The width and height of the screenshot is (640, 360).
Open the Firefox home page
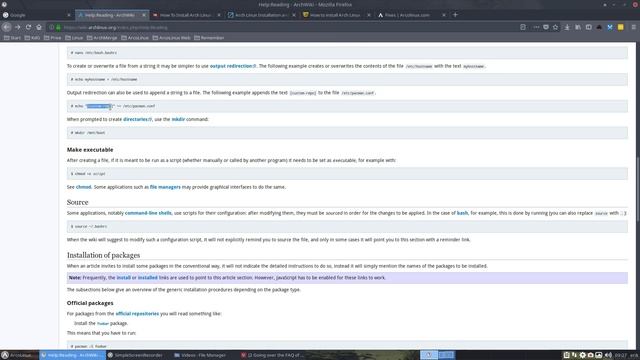pyautogui.click(x=39, y=27)
